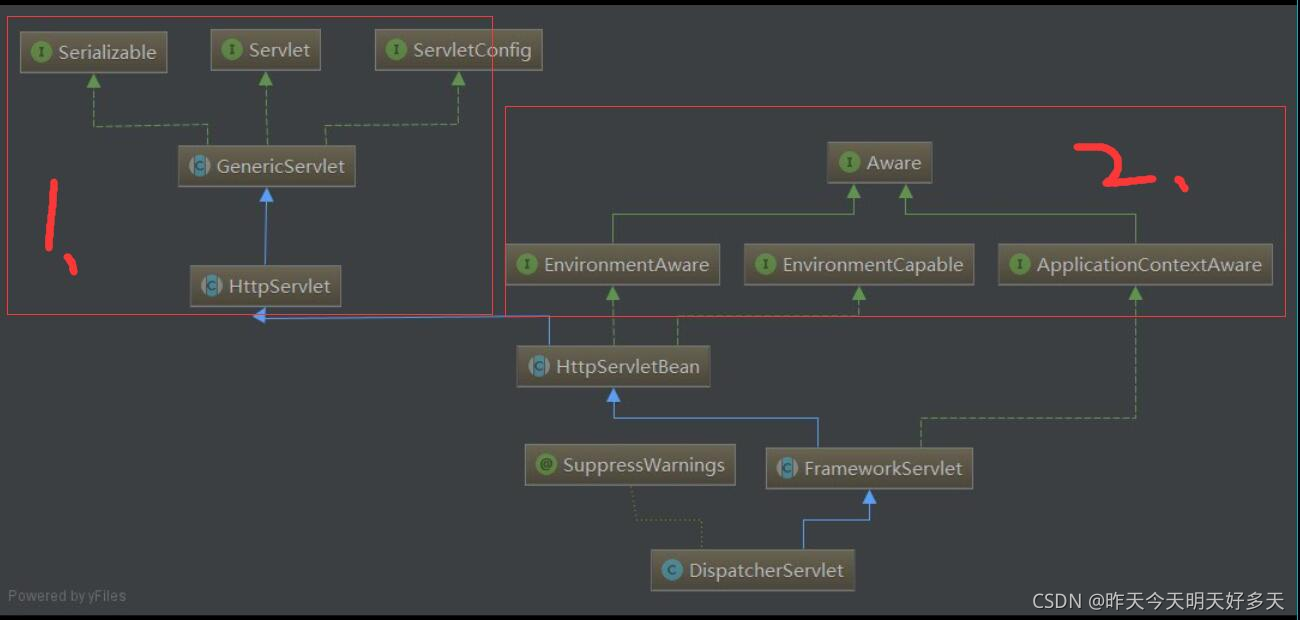
Task: Click the interface icon on ServletConfig node
Action: (396, 50)
